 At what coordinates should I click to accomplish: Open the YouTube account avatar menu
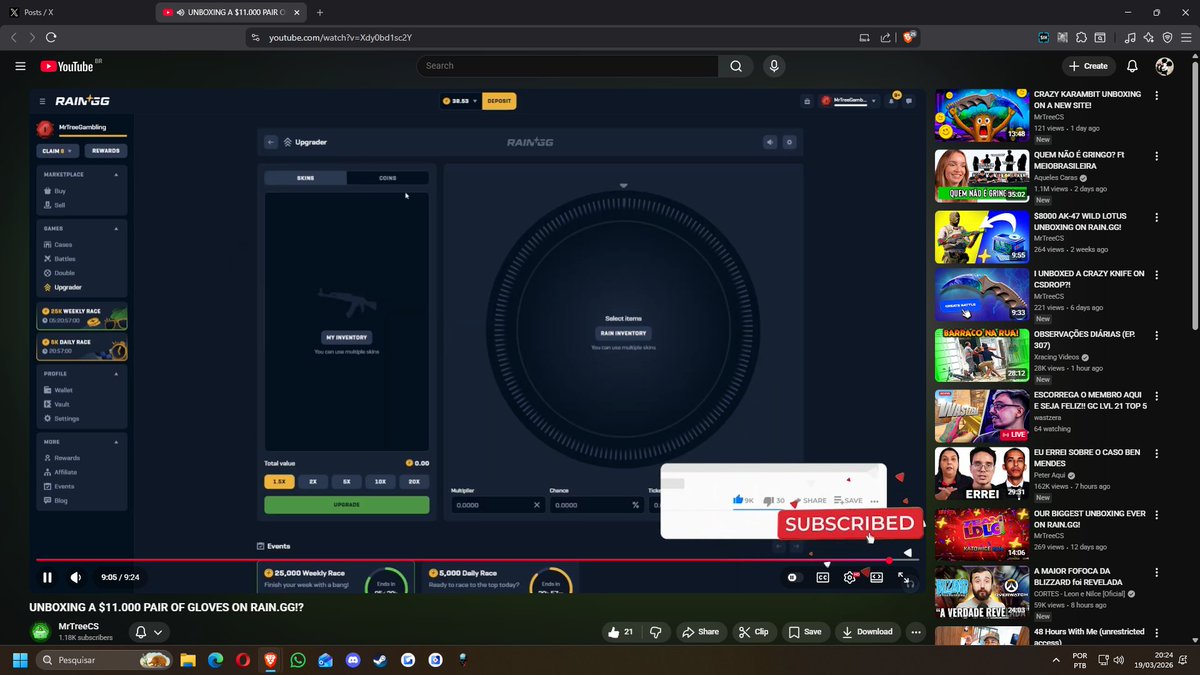[1164, 66]
